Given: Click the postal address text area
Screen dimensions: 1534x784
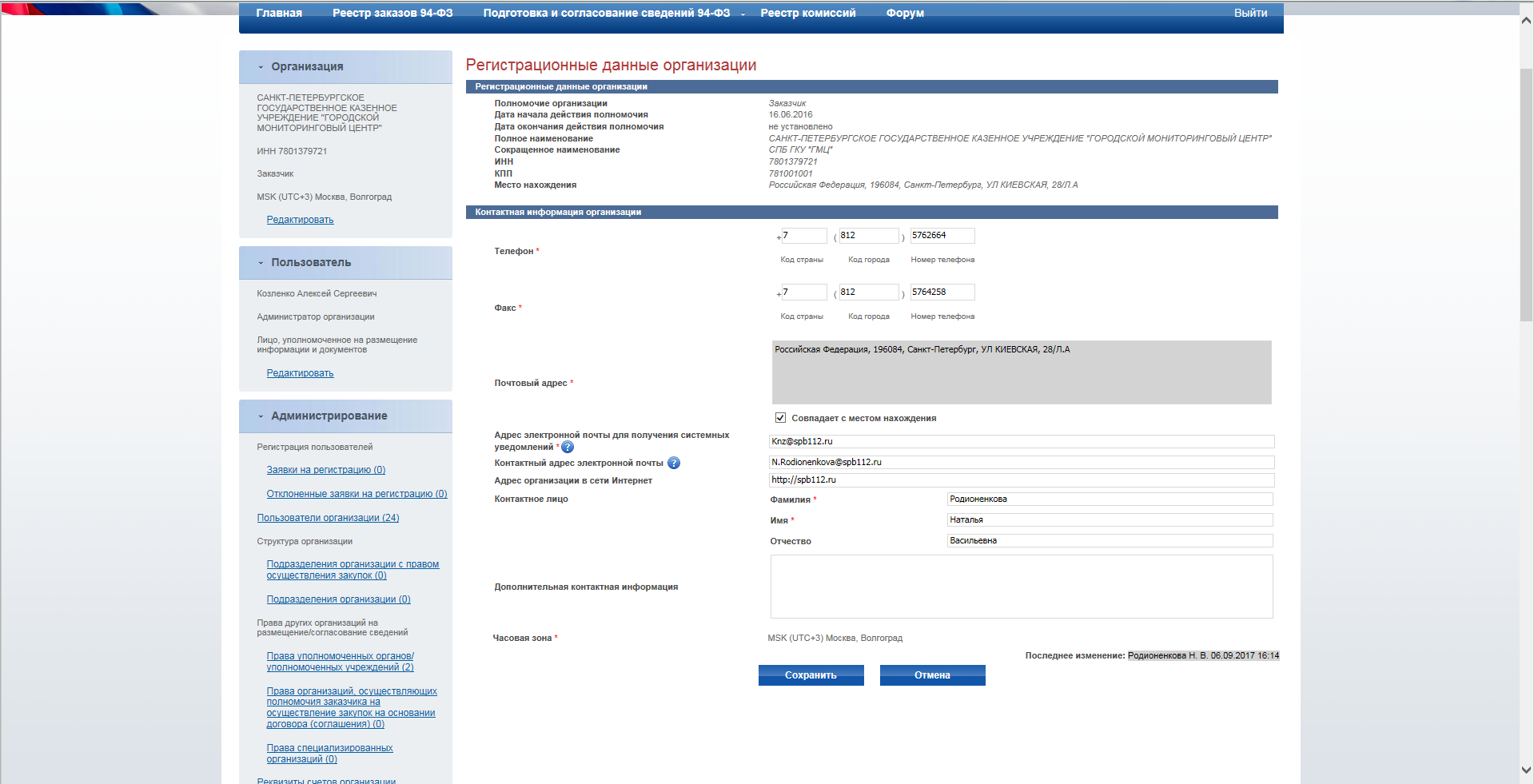Looking at the screenshot, I should [1022, 372].
